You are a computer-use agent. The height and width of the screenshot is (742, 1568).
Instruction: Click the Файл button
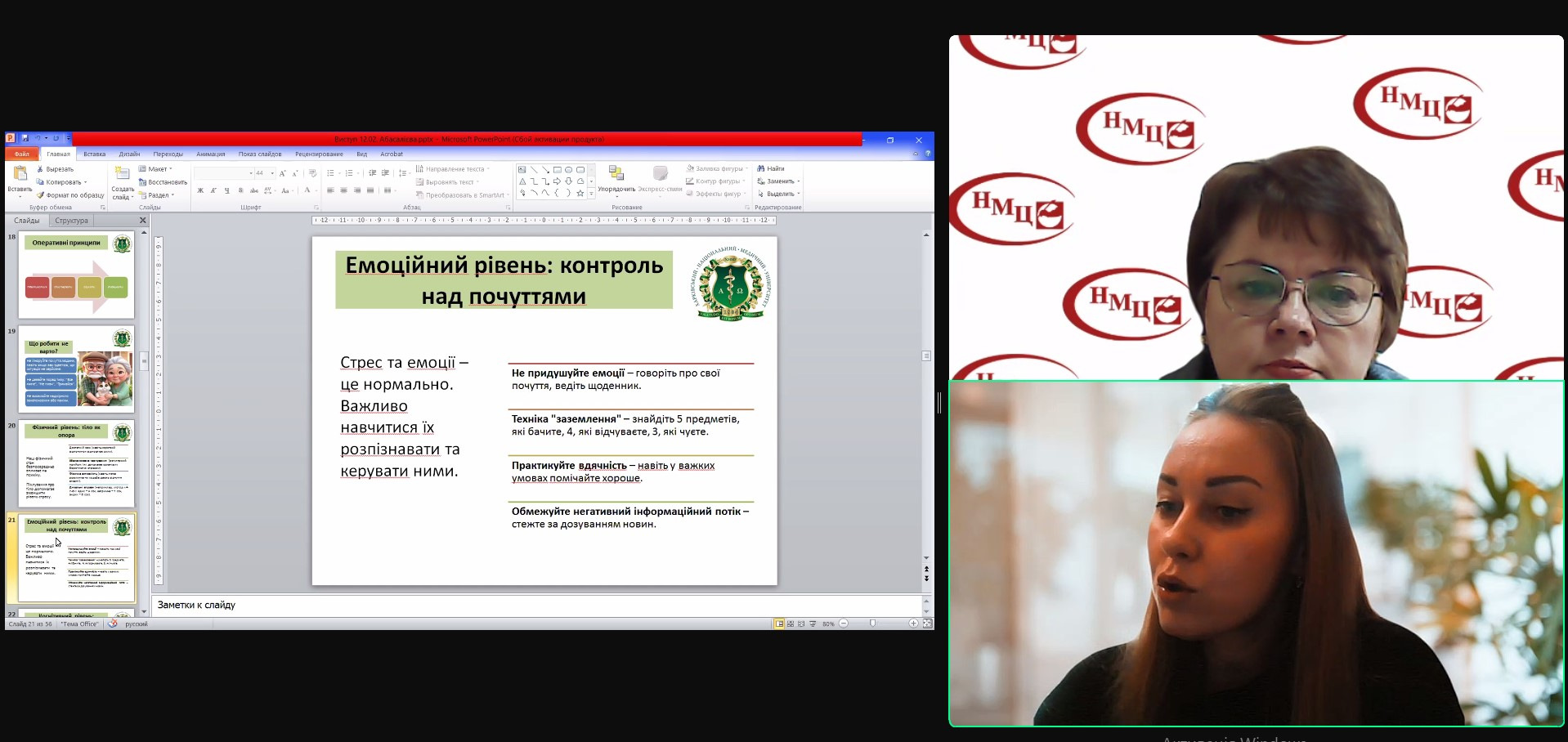click(x=21, y=154)
